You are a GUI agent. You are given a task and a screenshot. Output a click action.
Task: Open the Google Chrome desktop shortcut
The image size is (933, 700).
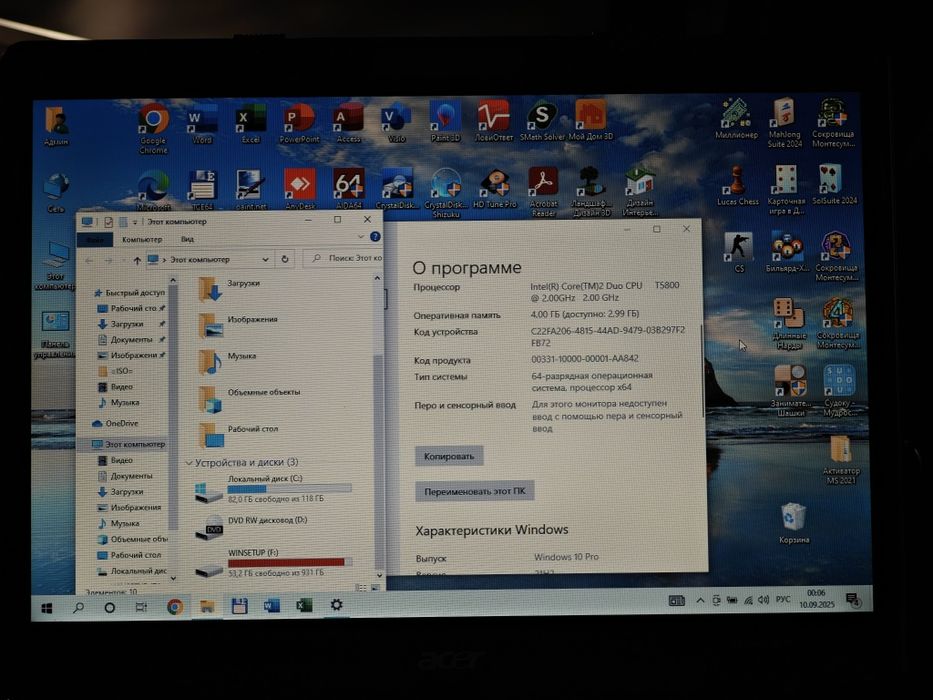click(x=153, y=129)
